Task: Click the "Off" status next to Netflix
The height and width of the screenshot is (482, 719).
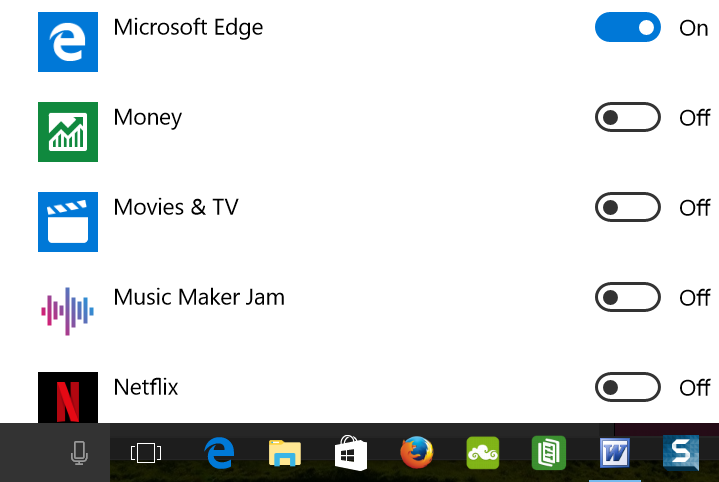Action: point(695,388)
